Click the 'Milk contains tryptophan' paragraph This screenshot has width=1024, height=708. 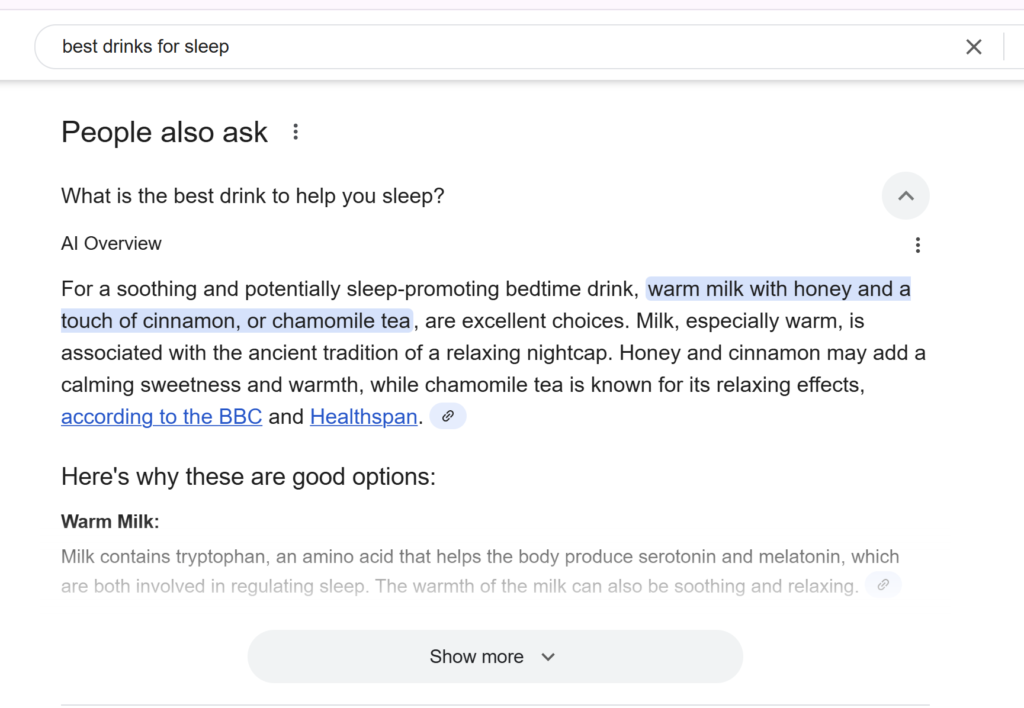pos(481,571)
